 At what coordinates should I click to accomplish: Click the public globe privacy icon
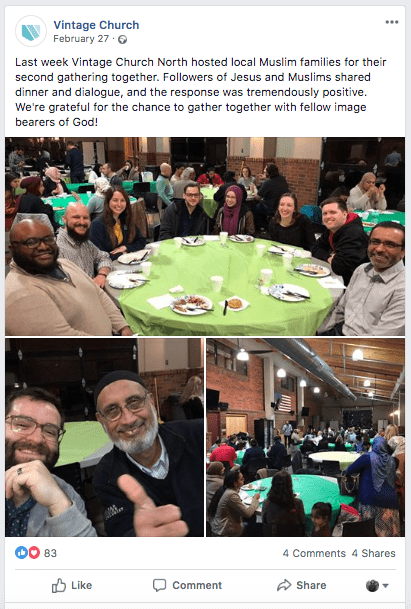122,39
